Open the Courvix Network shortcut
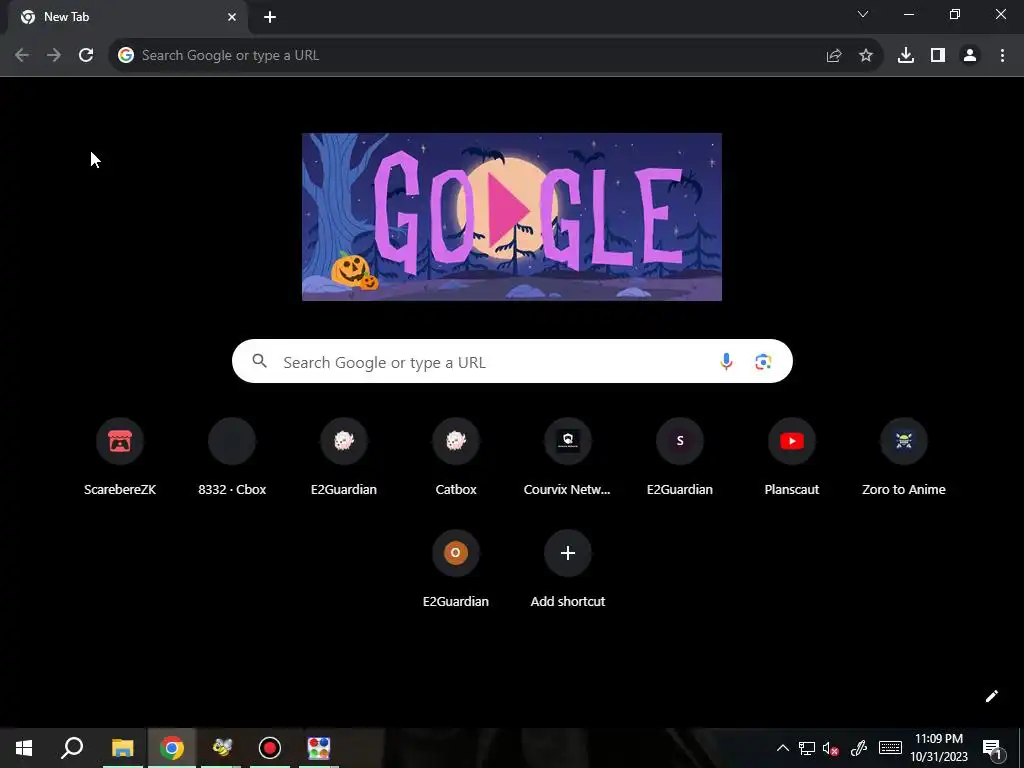 pyautogui.click(x=568, y=457)
